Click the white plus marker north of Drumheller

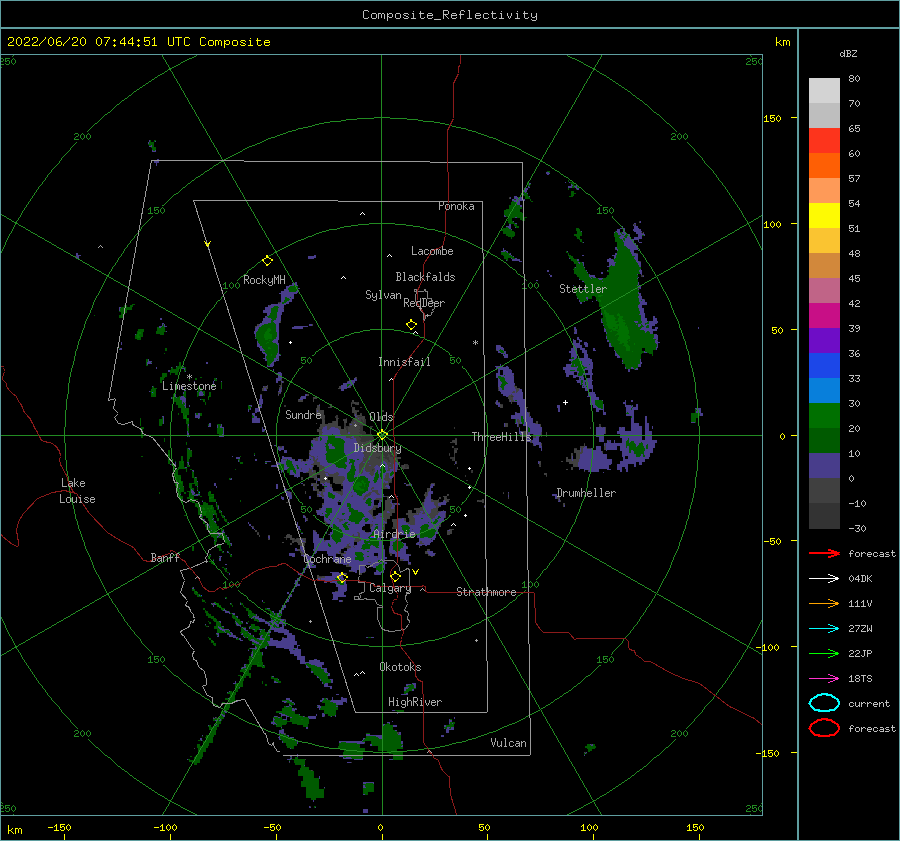[x=565, y=402]
